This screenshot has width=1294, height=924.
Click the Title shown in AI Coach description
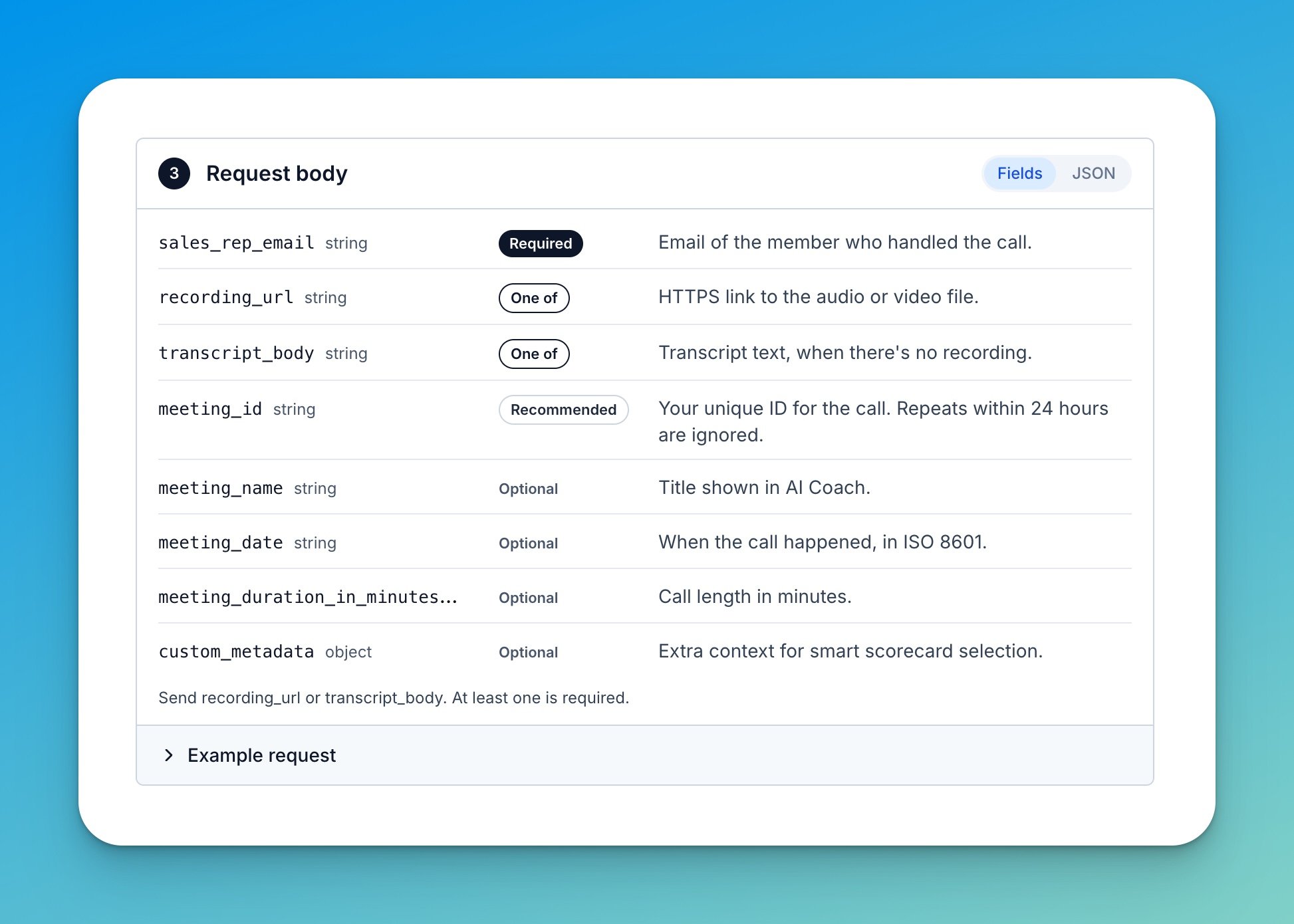tap(764, 487)
